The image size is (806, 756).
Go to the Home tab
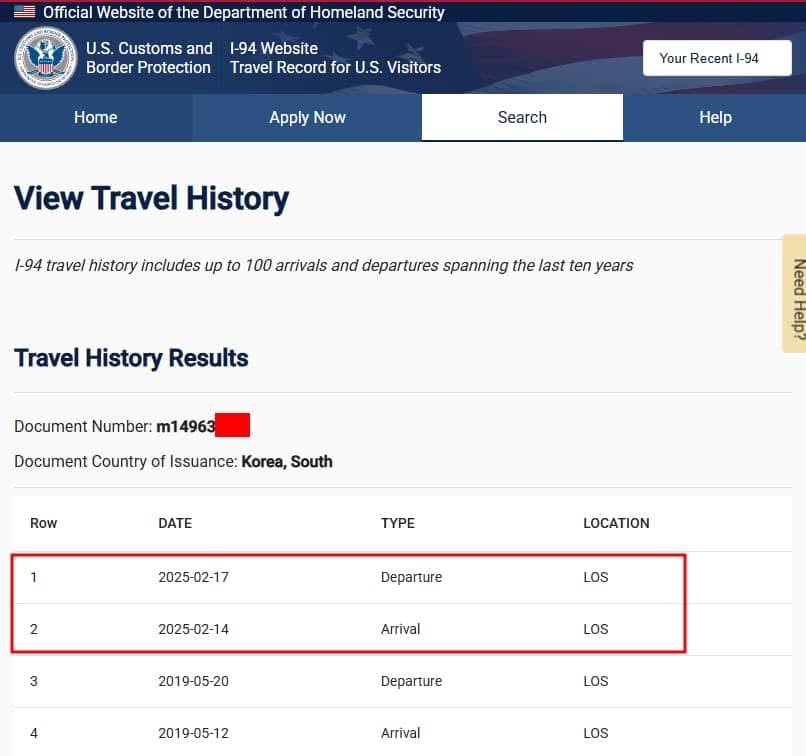point(96,117)
